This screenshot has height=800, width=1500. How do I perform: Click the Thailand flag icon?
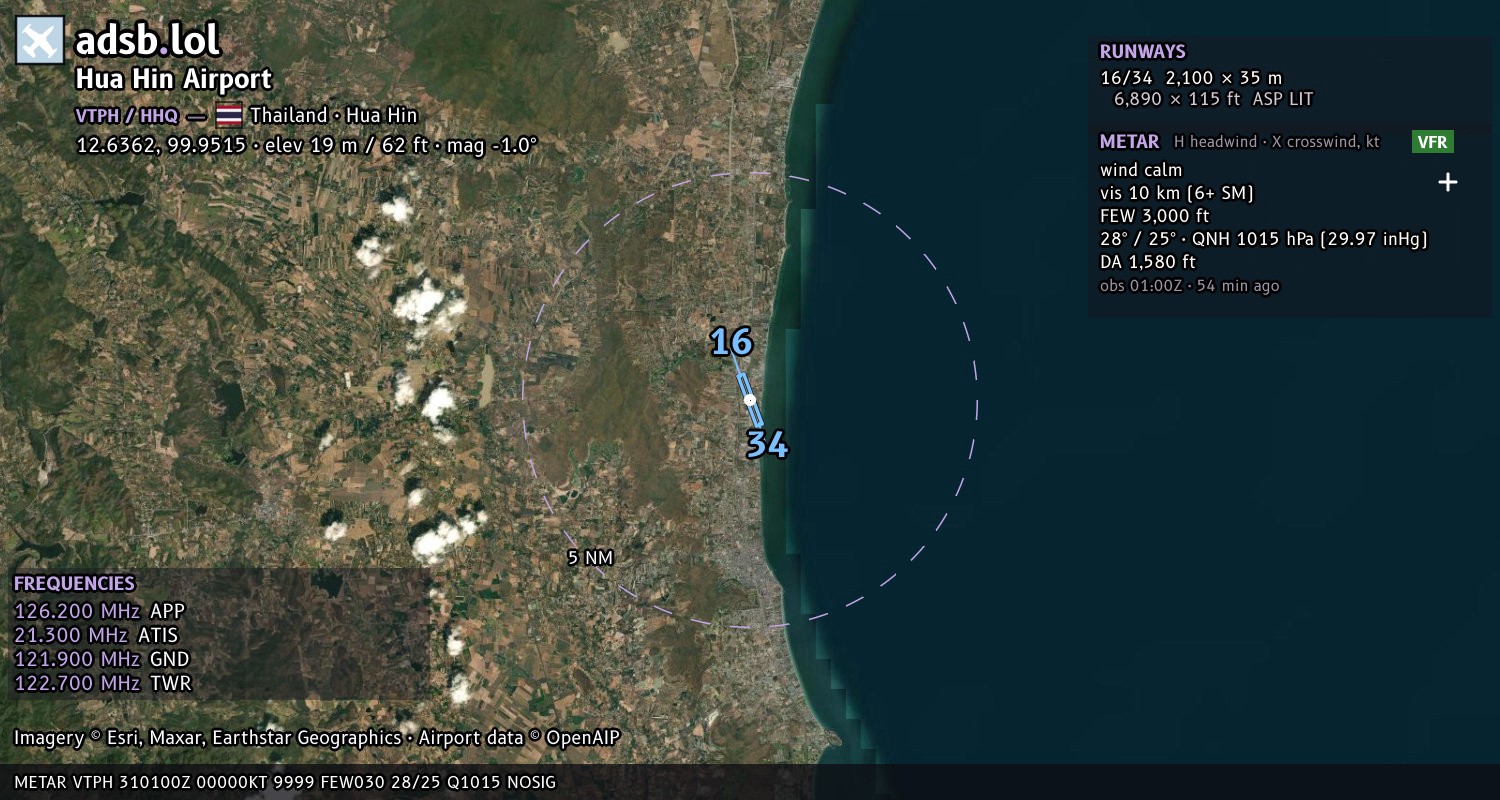pyautogui.click(x=229, y=115)
